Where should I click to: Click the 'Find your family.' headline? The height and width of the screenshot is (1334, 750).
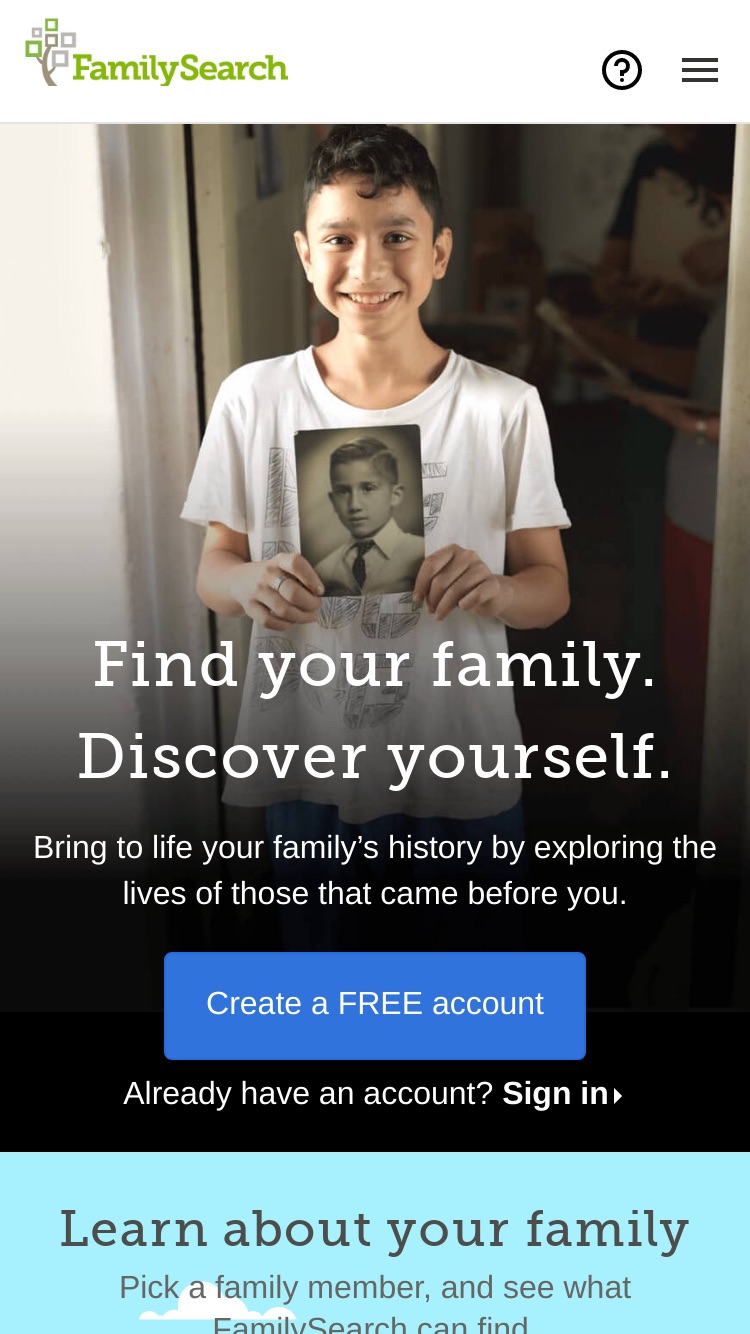375,664
